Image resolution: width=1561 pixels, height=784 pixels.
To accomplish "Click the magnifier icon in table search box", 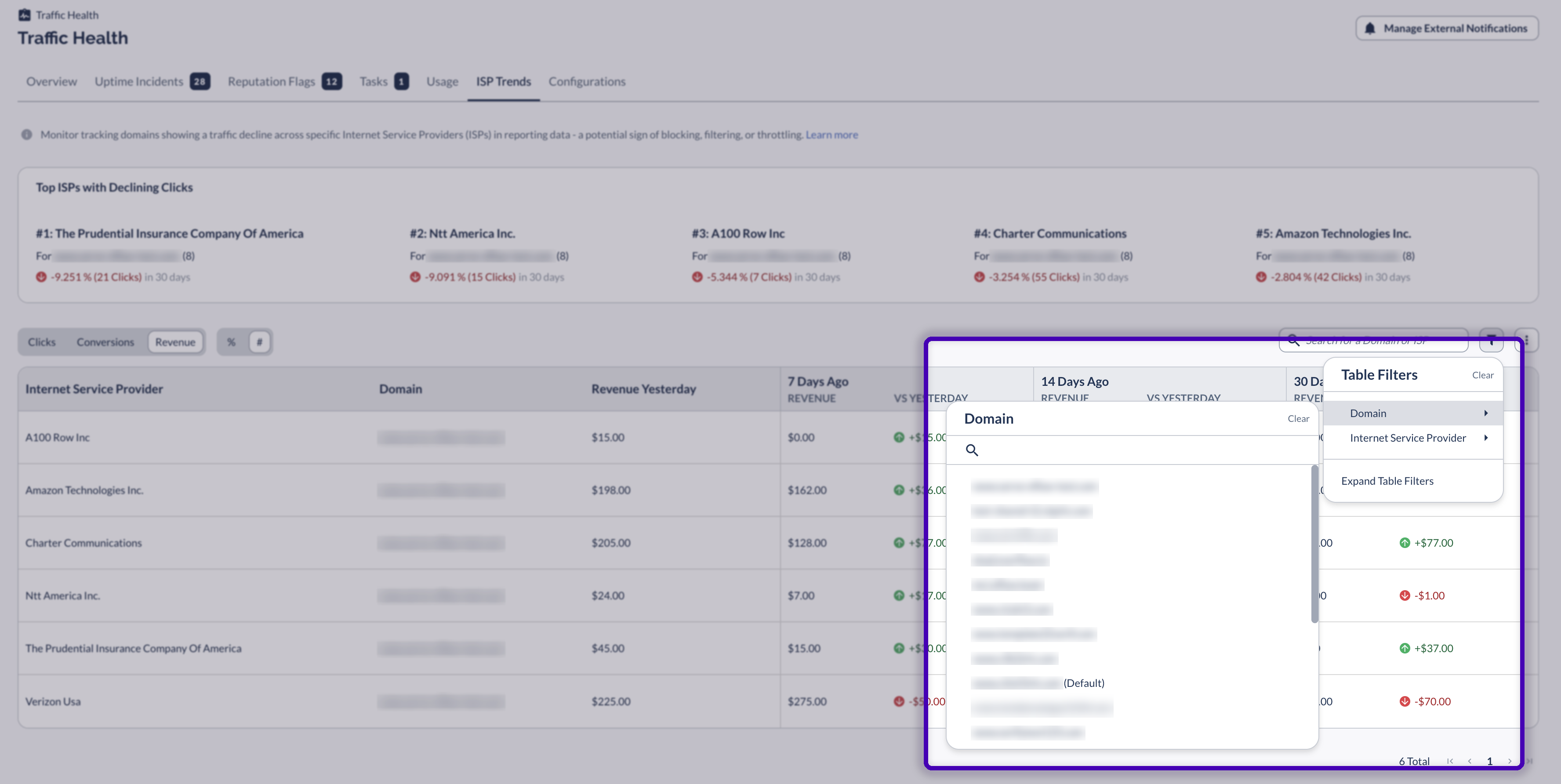I will click(x=1293, y=340).
